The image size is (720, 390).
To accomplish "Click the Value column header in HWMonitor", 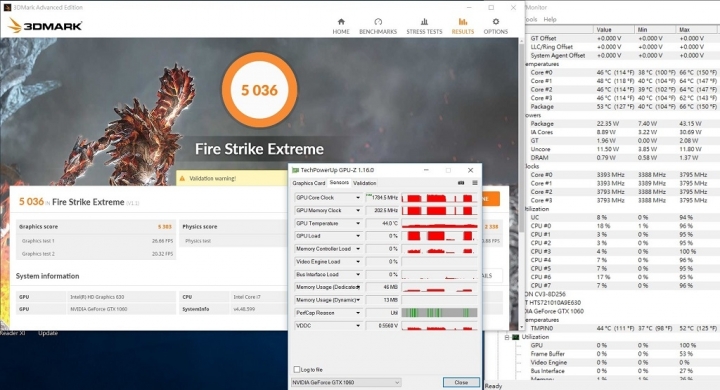I will coord(613,29).
